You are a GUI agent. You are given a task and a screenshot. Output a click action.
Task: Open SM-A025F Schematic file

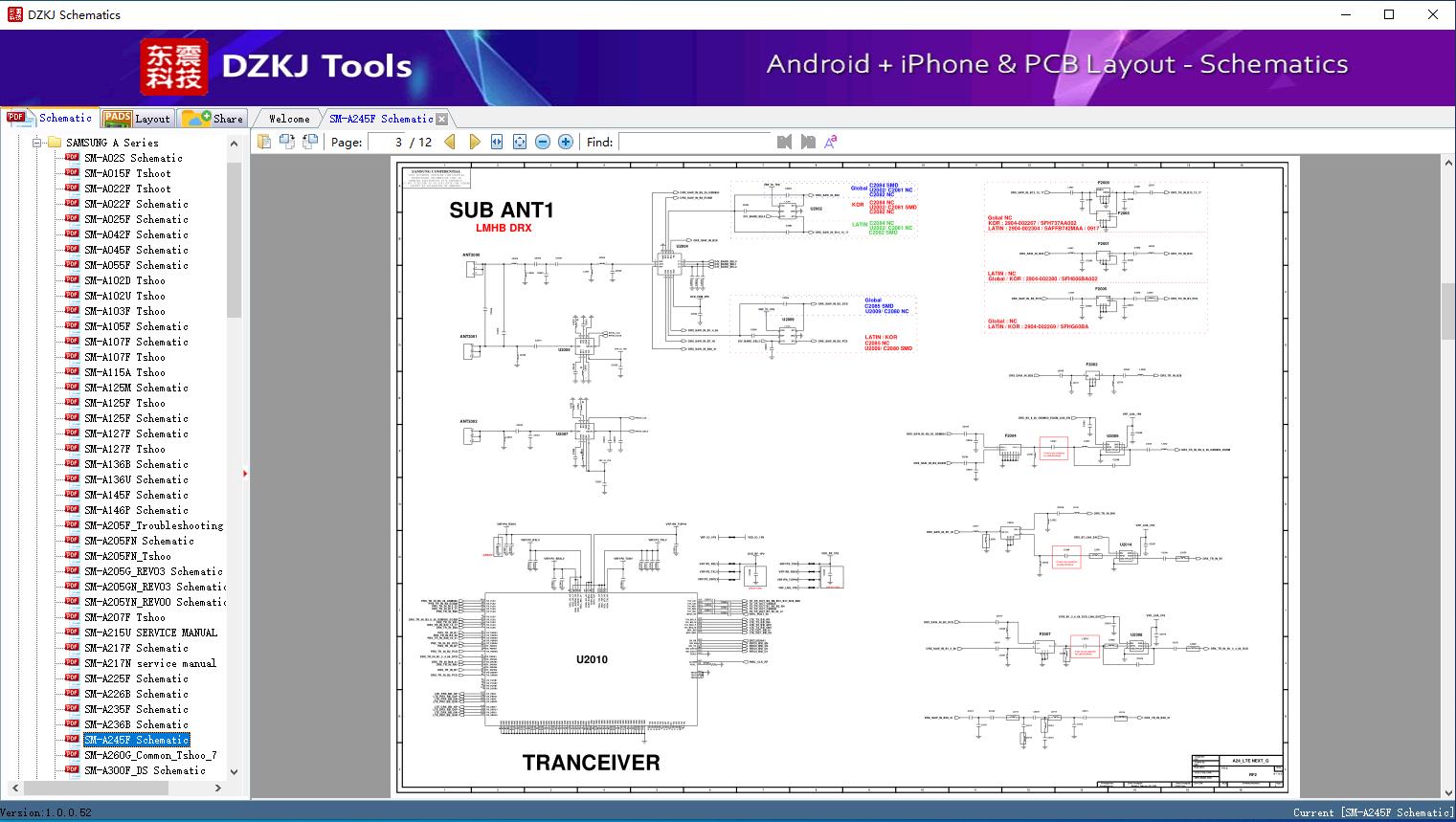pos(136,219)
